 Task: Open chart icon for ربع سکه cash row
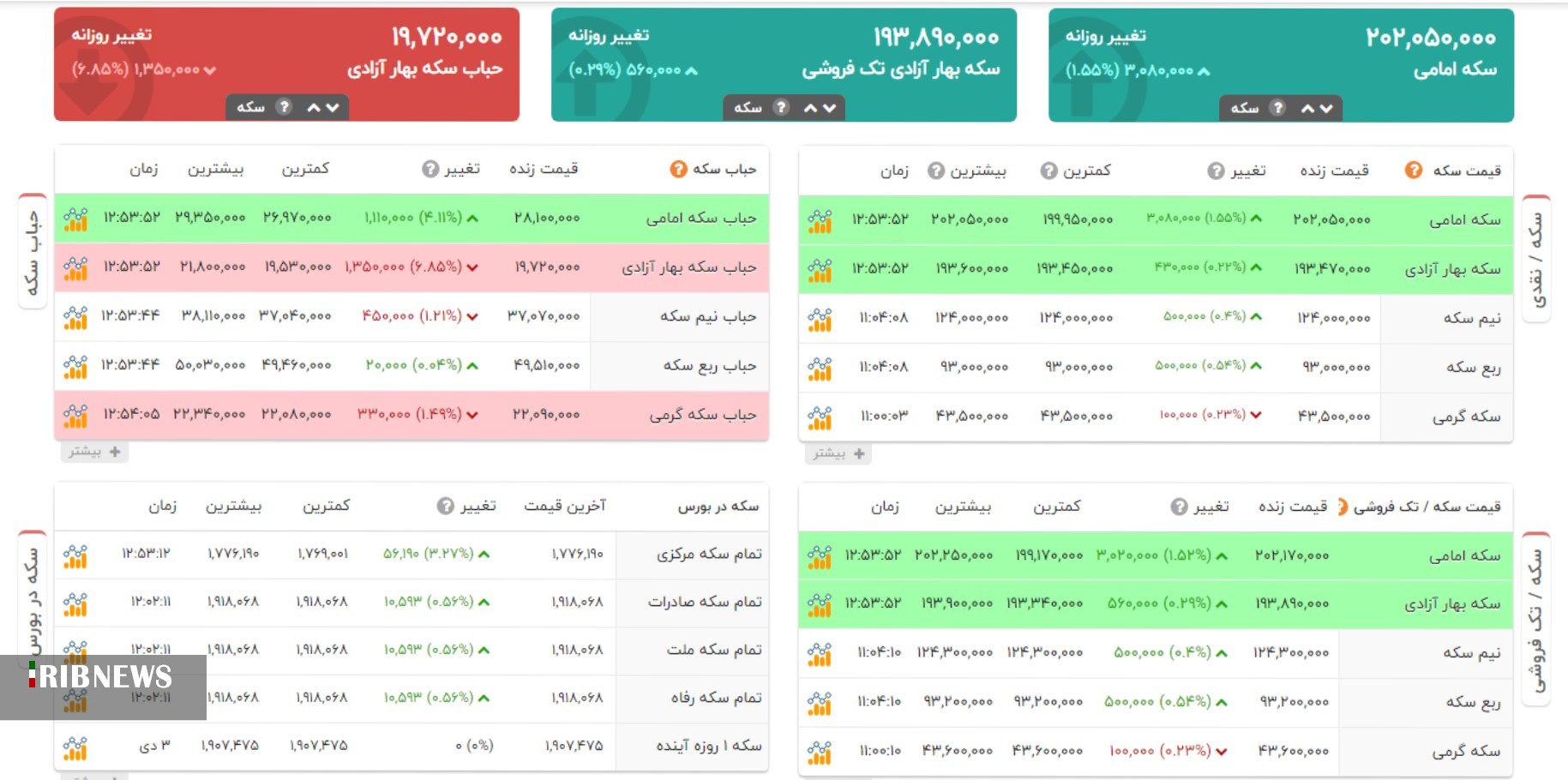(820, 368)
